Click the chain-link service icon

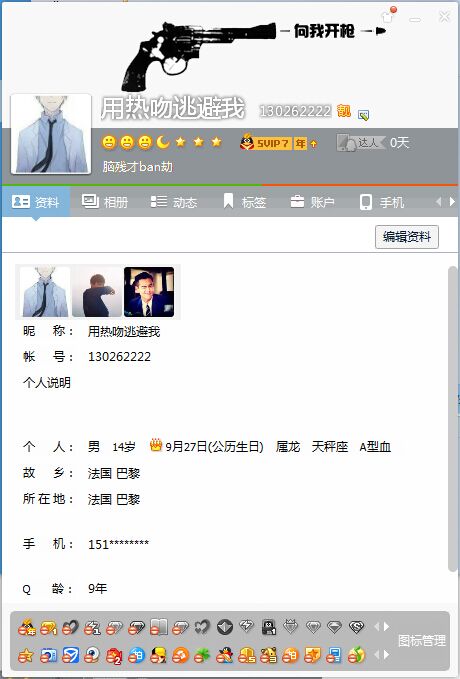click(x=70, y=627)
